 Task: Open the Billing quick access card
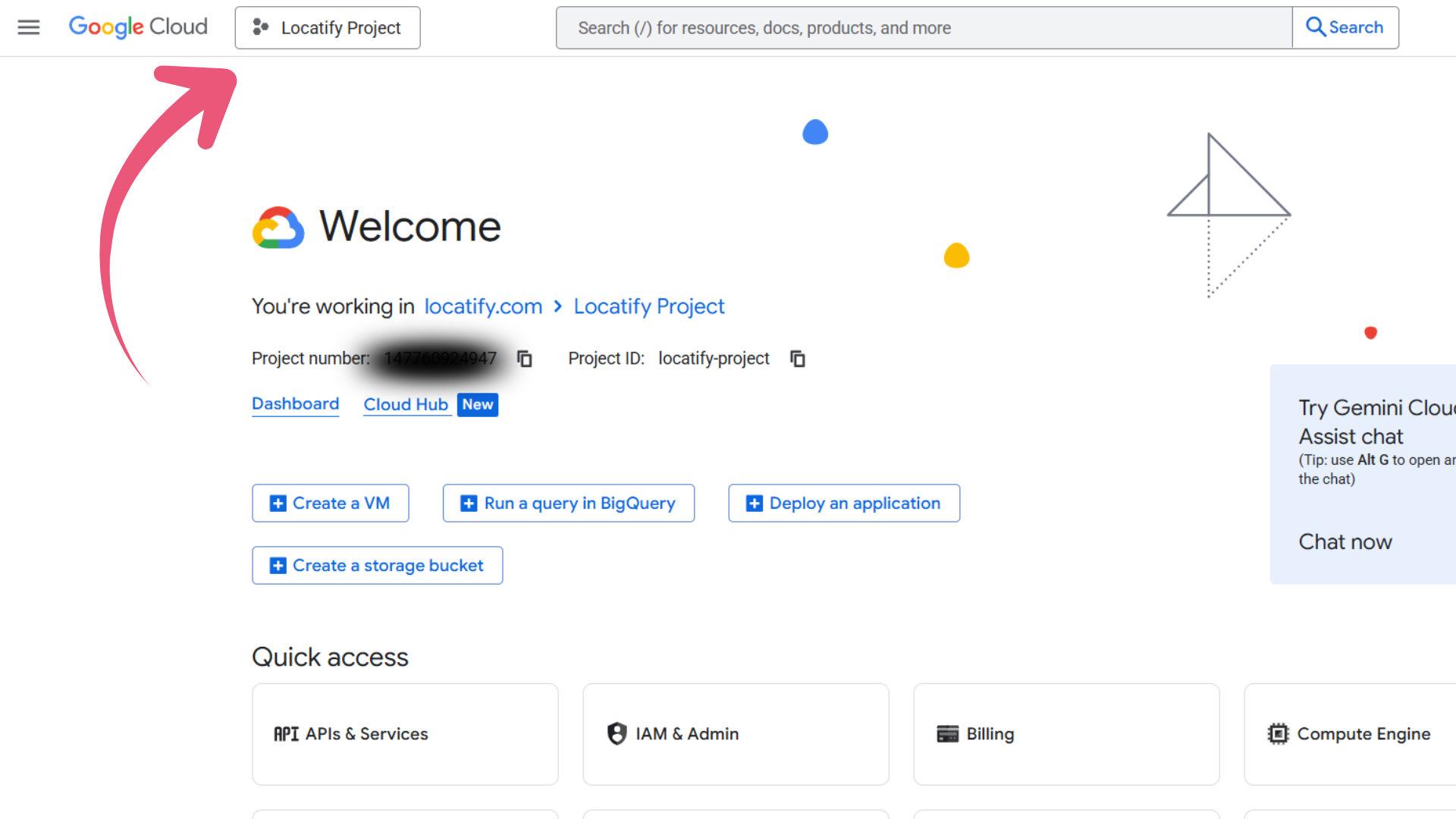(1066, 734)
